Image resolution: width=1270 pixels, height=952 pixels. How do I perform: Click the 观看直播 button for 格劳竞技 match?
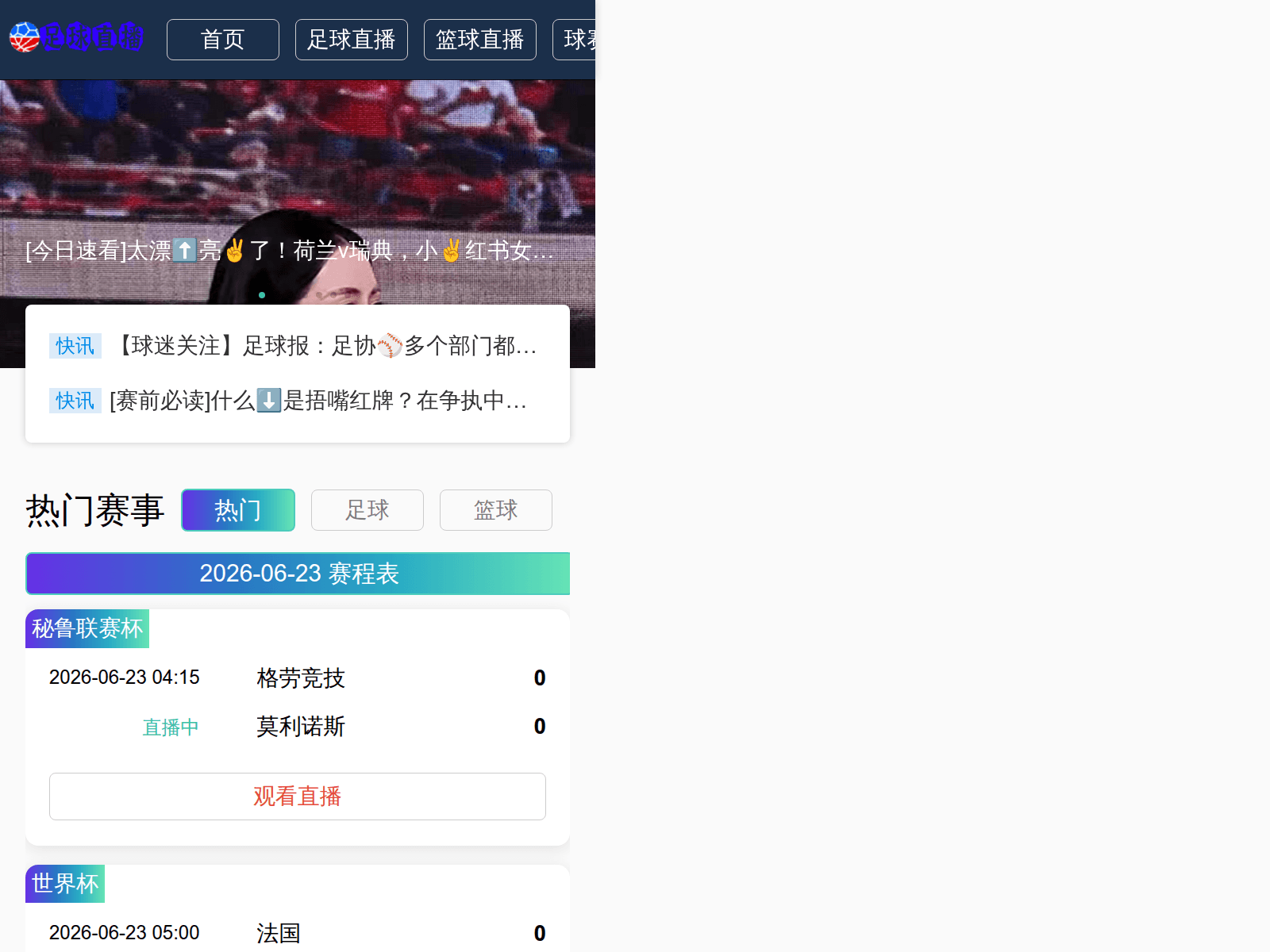tap(298, 797)
